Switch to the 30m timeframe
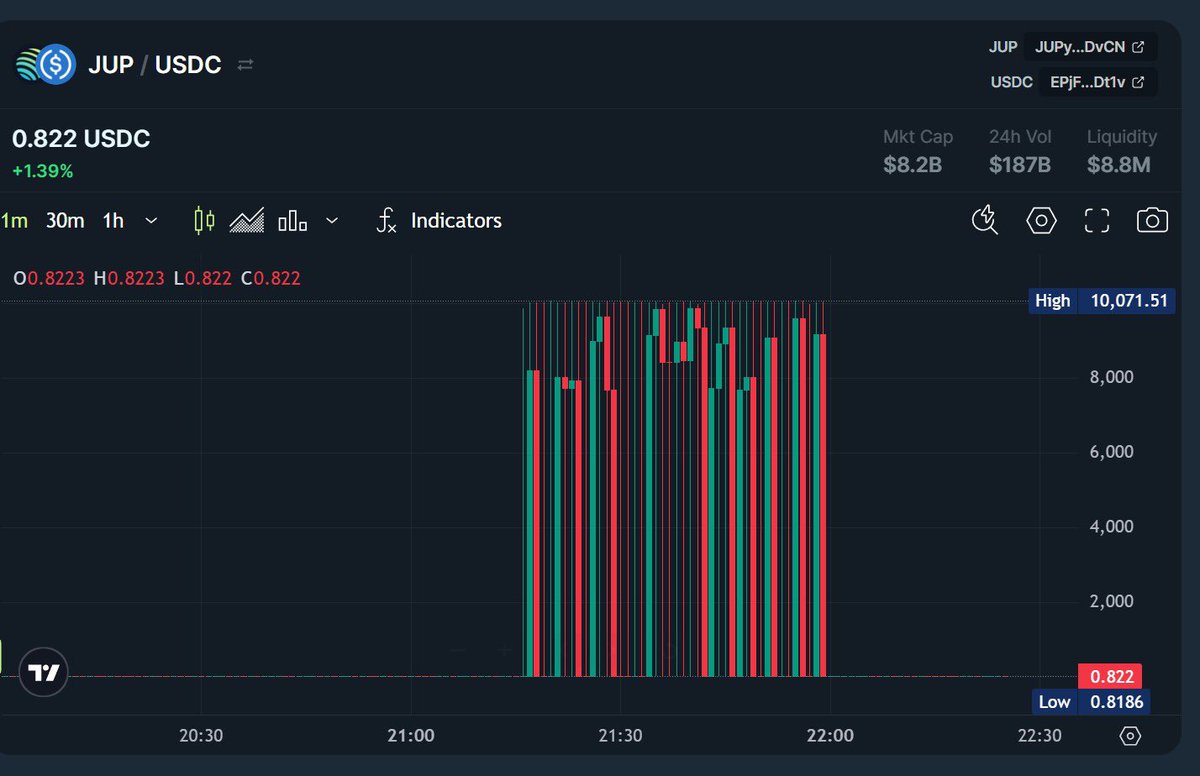 click(64, 220)
